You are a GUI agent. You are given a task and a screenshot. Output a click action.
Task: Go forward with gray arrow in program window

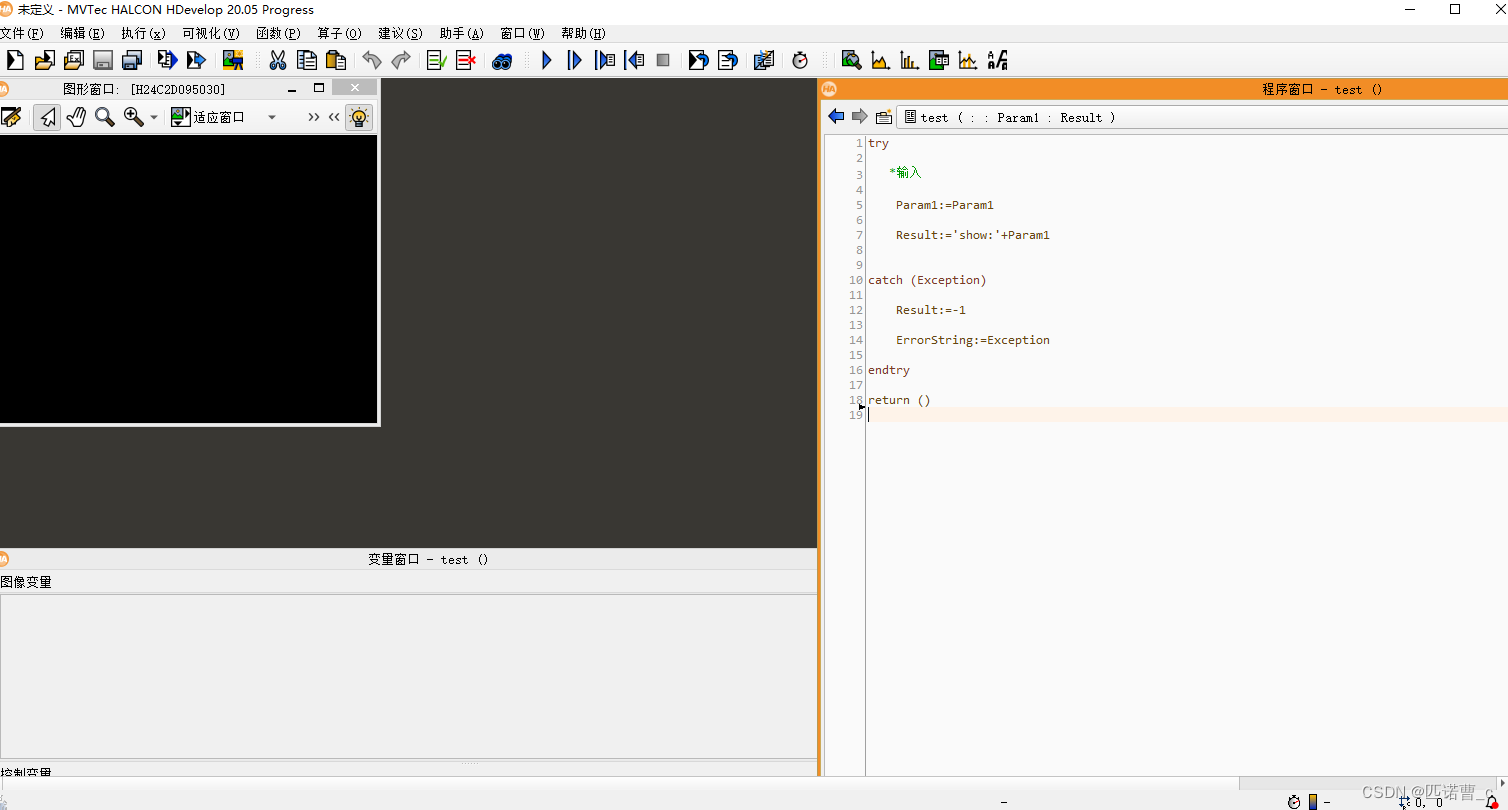click(x=860, y=117)
